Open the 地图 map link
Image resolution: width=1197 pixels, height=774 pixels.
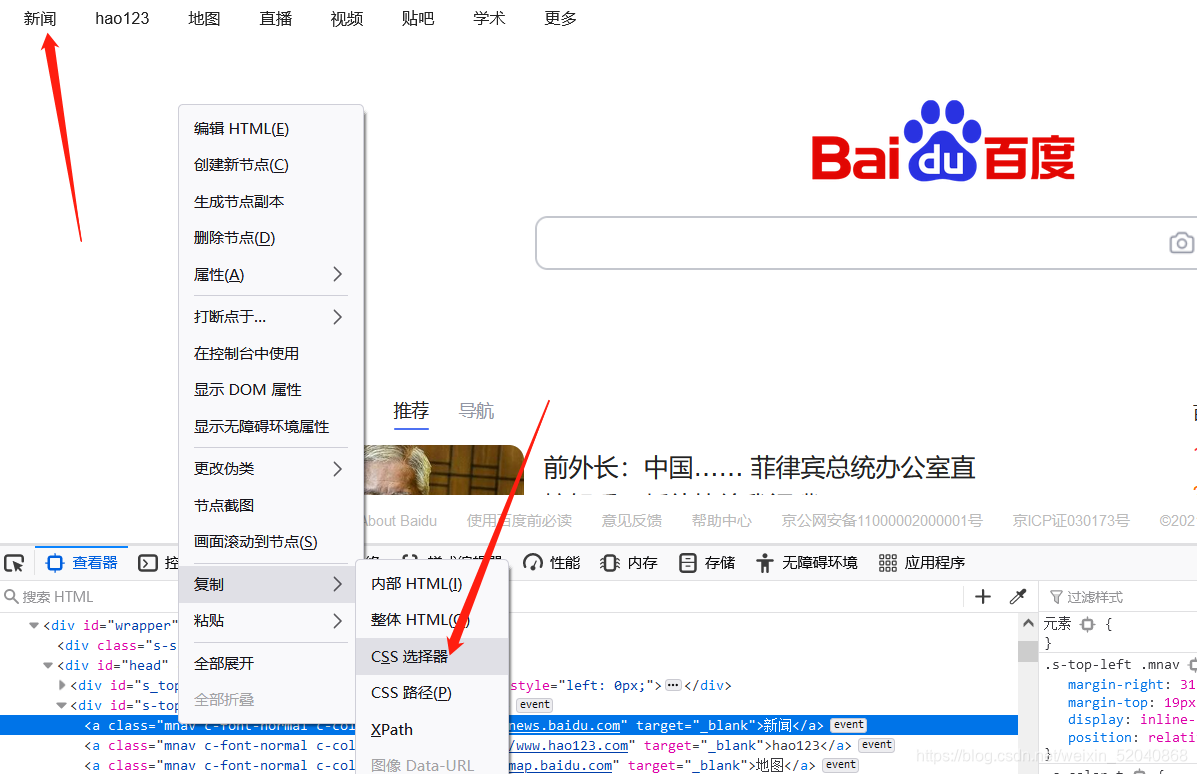(x=204, y=18)
